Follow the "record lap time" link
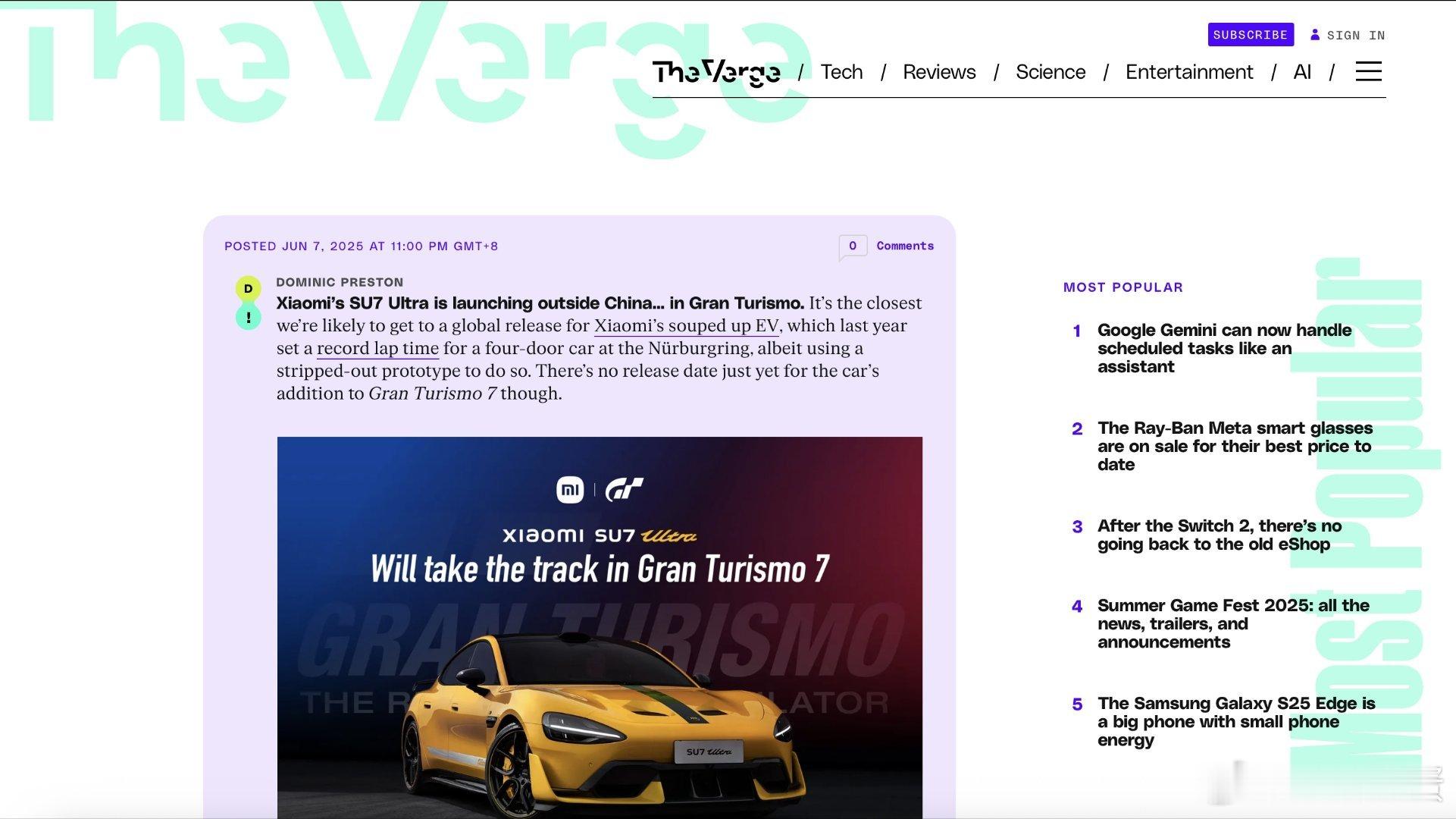Image resolution: width=1456 pixels, height=819 pixels. [x=377, y=349]
